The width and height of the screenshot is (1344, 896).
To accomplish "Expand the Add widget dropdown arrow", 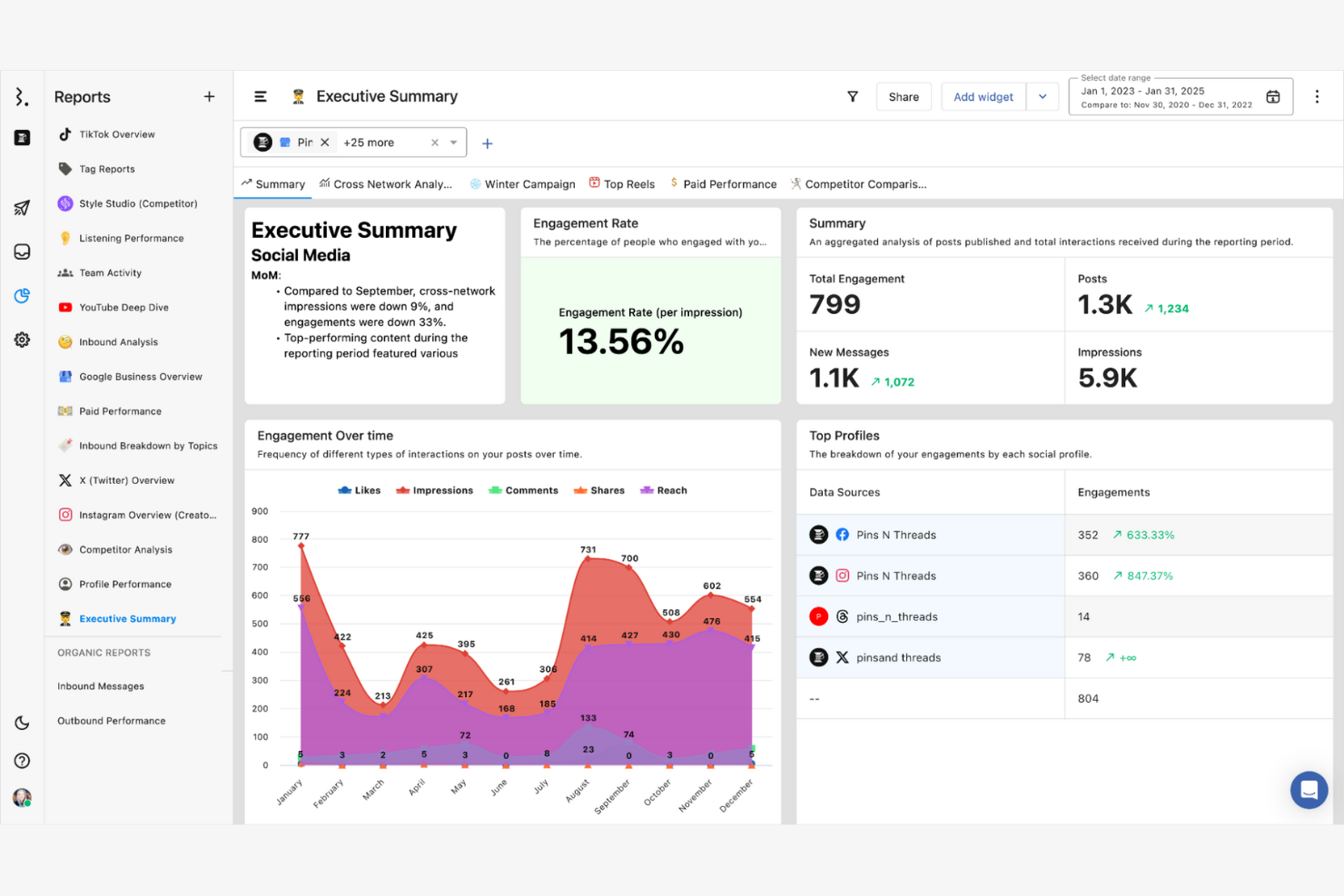I will click(1043, 96).
